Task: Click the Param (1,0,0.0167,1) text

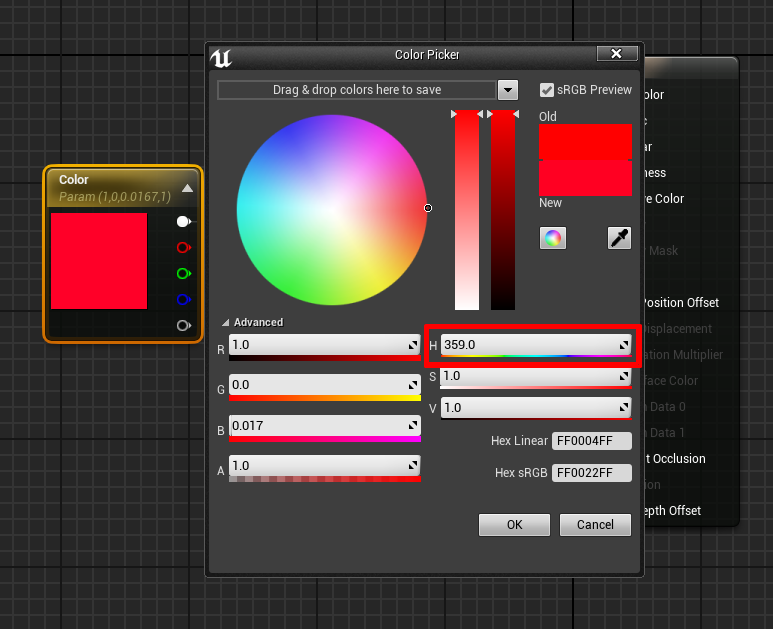Action: [x=115, y=197]
